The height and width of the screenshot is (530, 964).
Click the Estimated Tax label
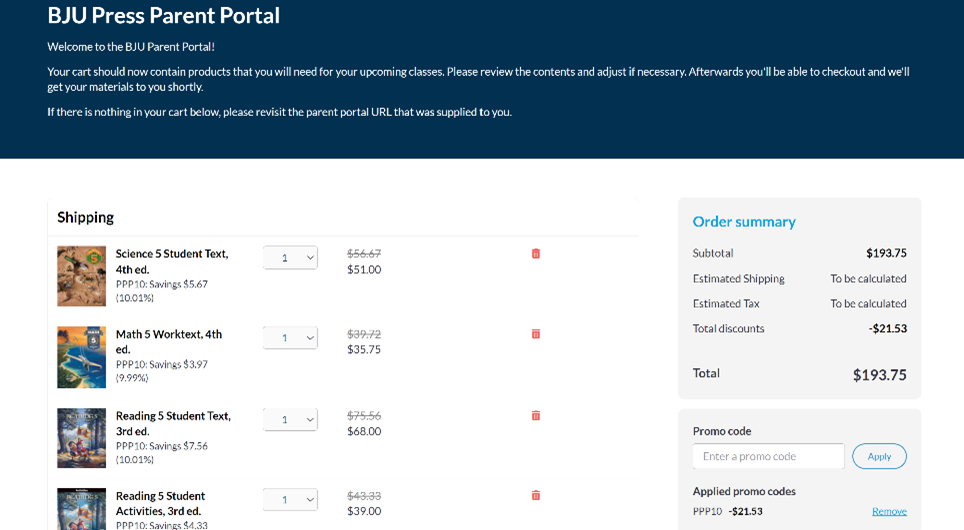pos(726,304)
